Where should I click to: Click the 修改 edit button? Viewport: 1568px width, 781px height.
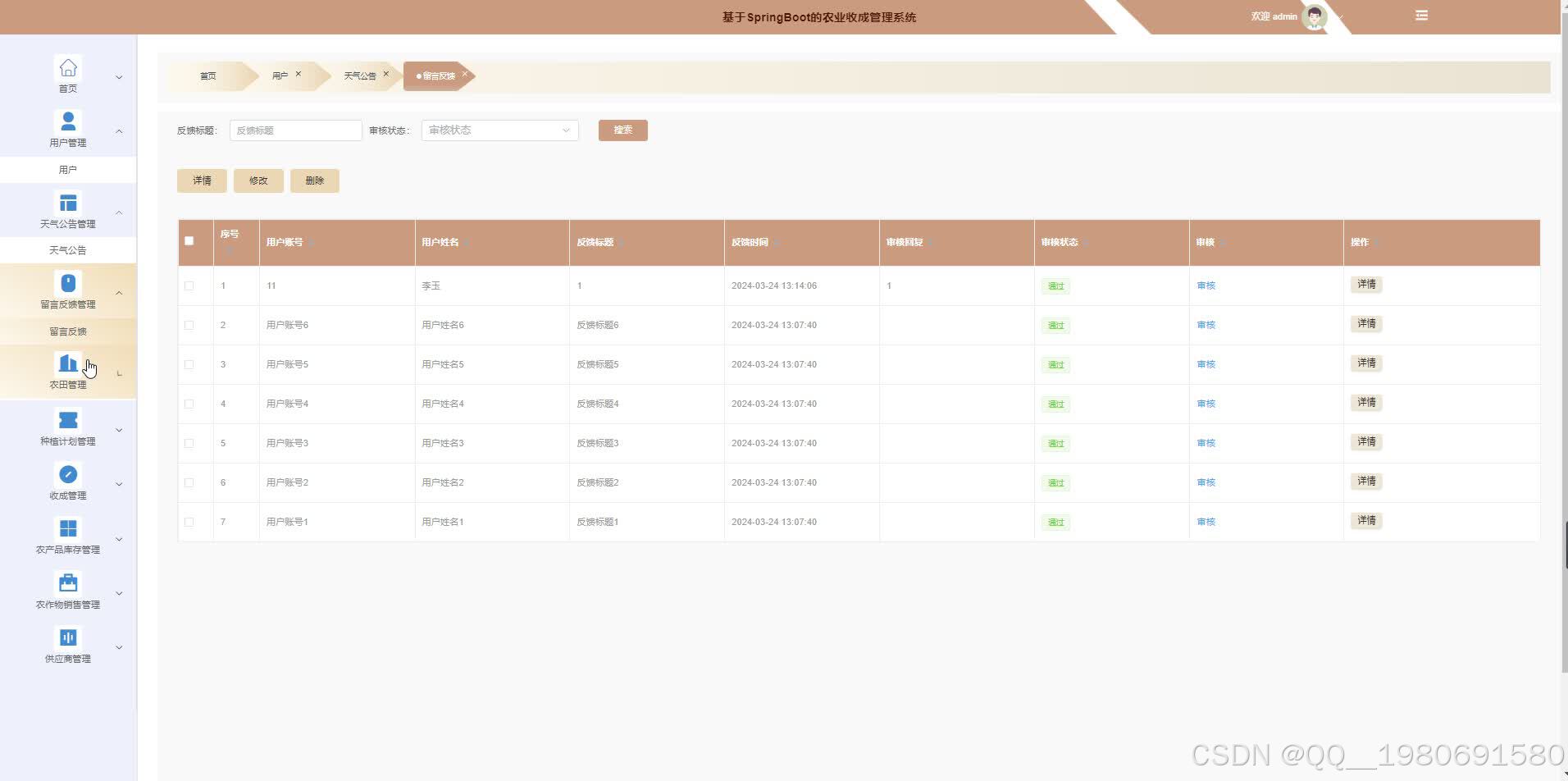(258, 180)
